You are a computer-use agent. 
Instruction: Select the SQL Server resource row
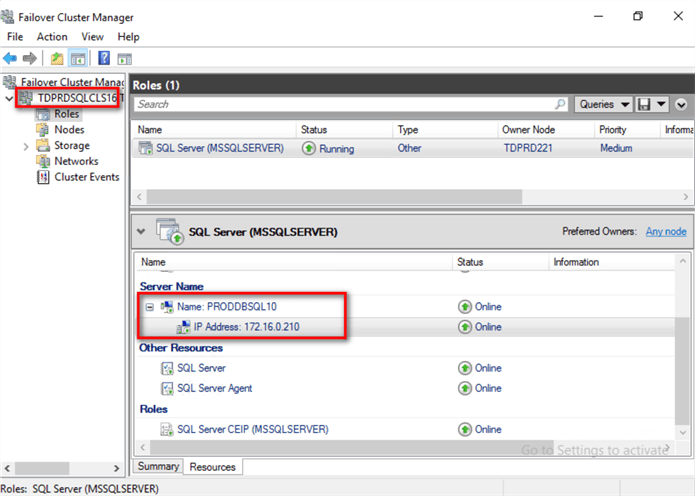point(201,368)
